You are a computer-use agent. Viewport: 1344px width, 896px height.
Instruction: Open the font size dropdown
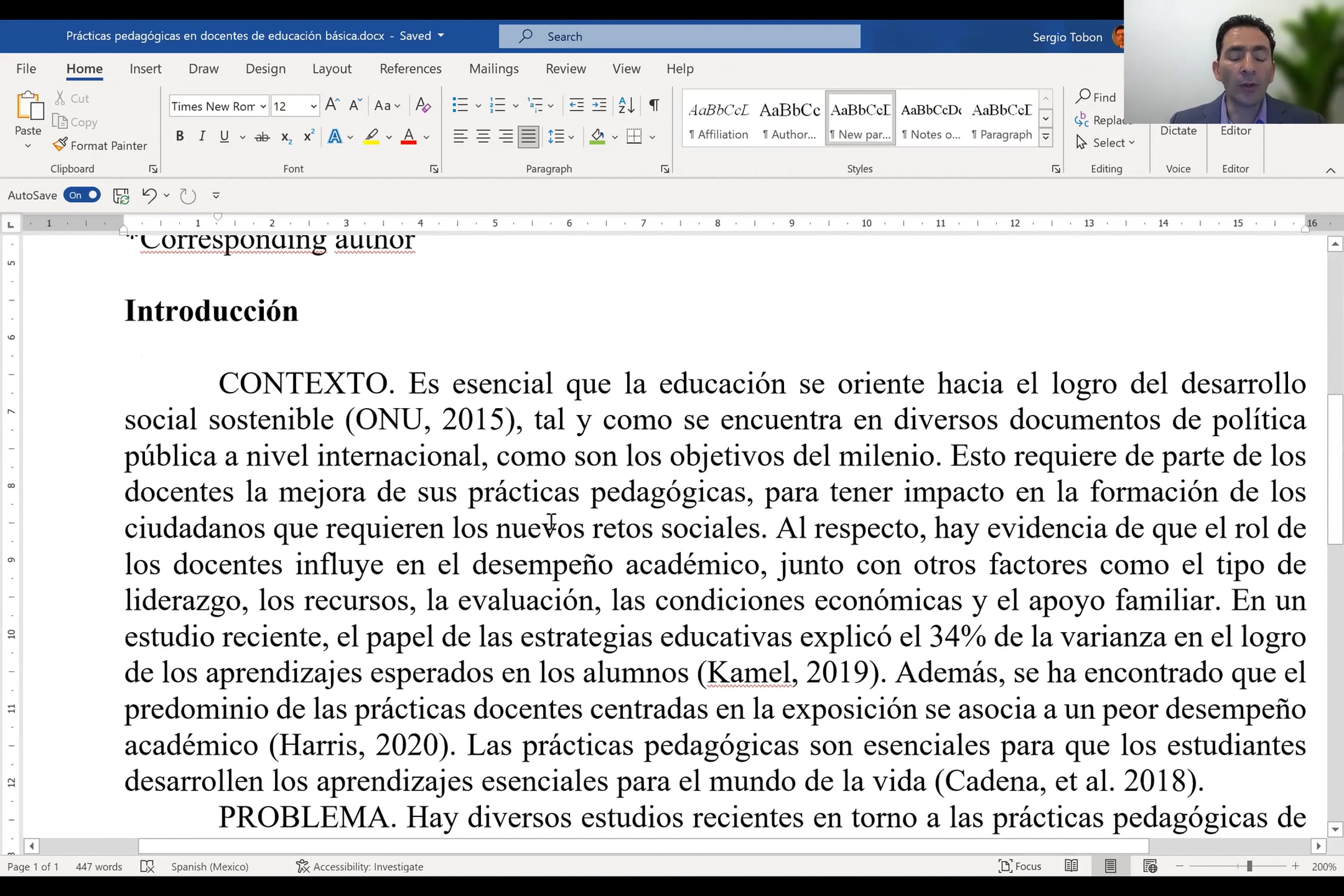click(313, 106)
